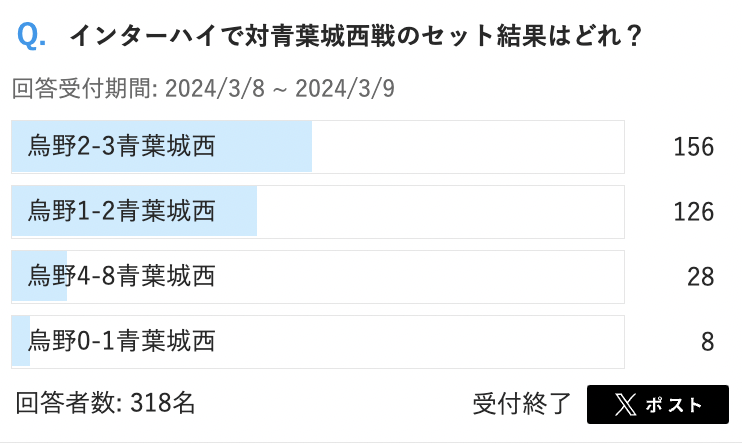Click the start date 2024/3/8

coord(216,89)
